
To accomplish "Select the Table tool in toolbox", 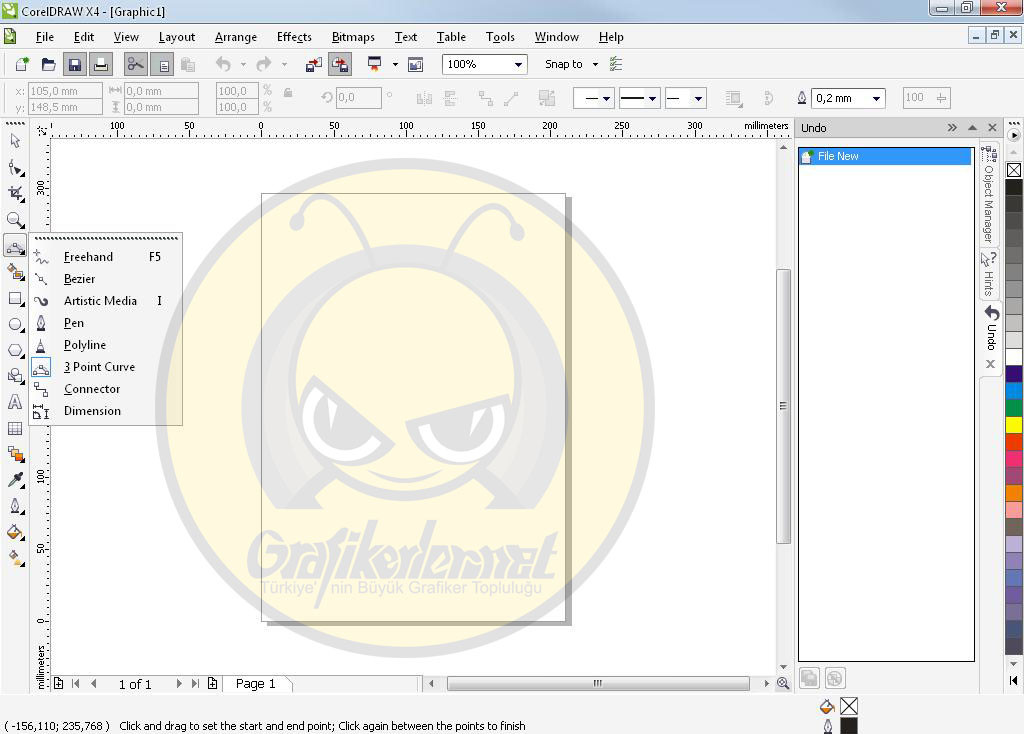I will [15, 428].
